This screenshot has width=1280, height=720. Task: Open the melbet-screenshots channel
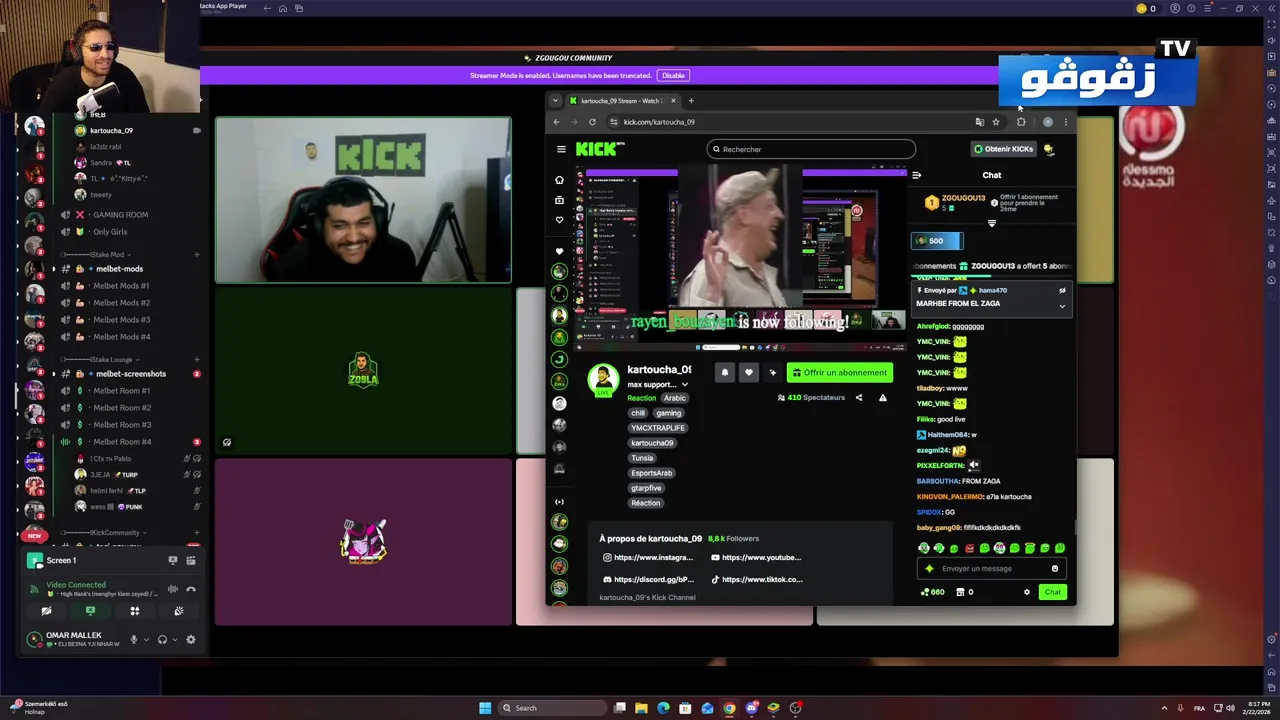click(x=131, y=374)
